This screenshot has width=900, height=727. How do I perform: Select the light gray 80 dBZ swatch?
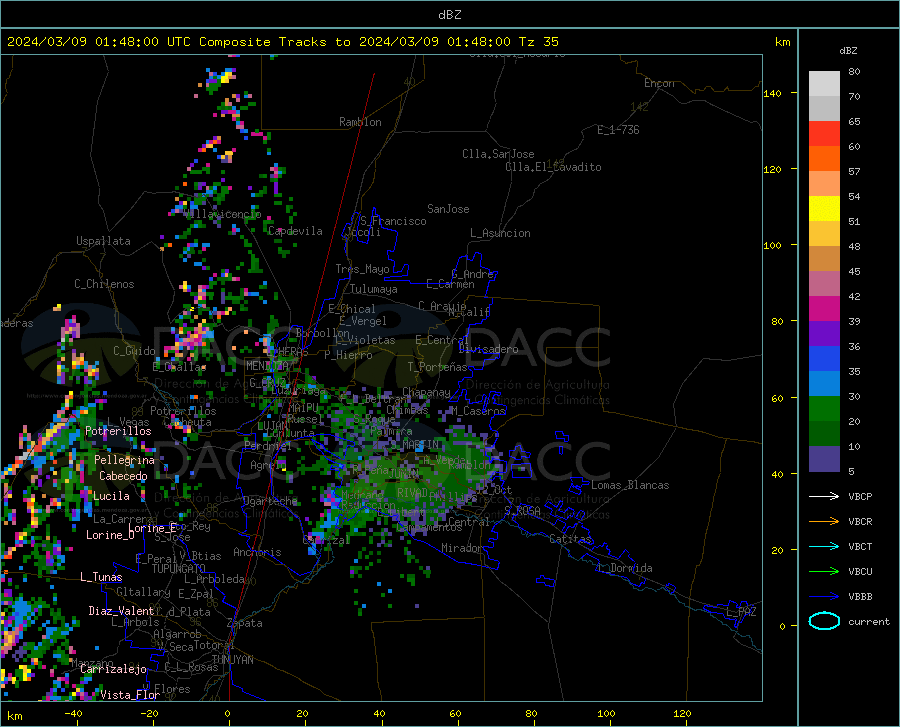824,84
